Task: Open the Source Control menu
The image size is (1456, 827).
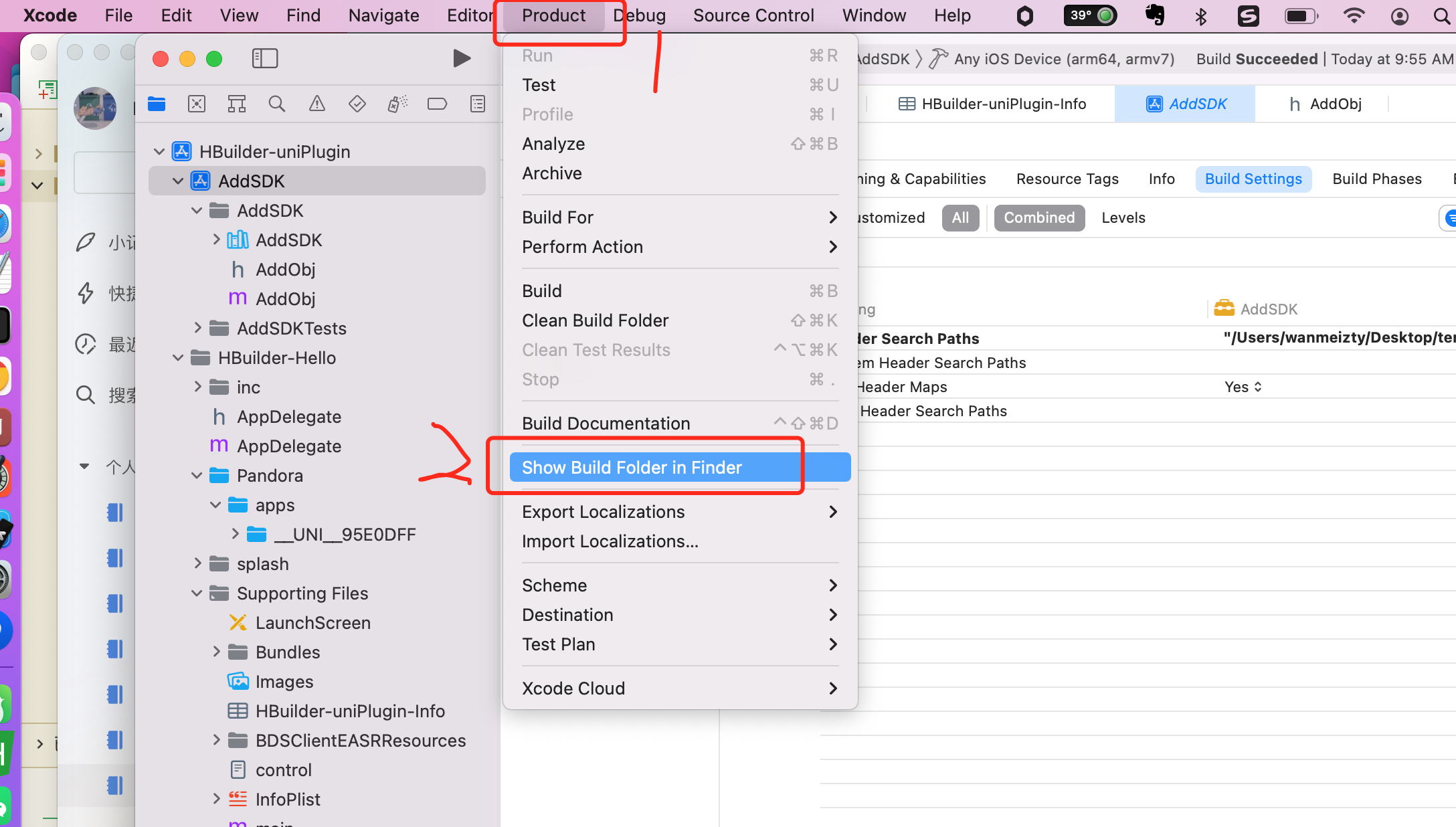Action: (753, 15)
